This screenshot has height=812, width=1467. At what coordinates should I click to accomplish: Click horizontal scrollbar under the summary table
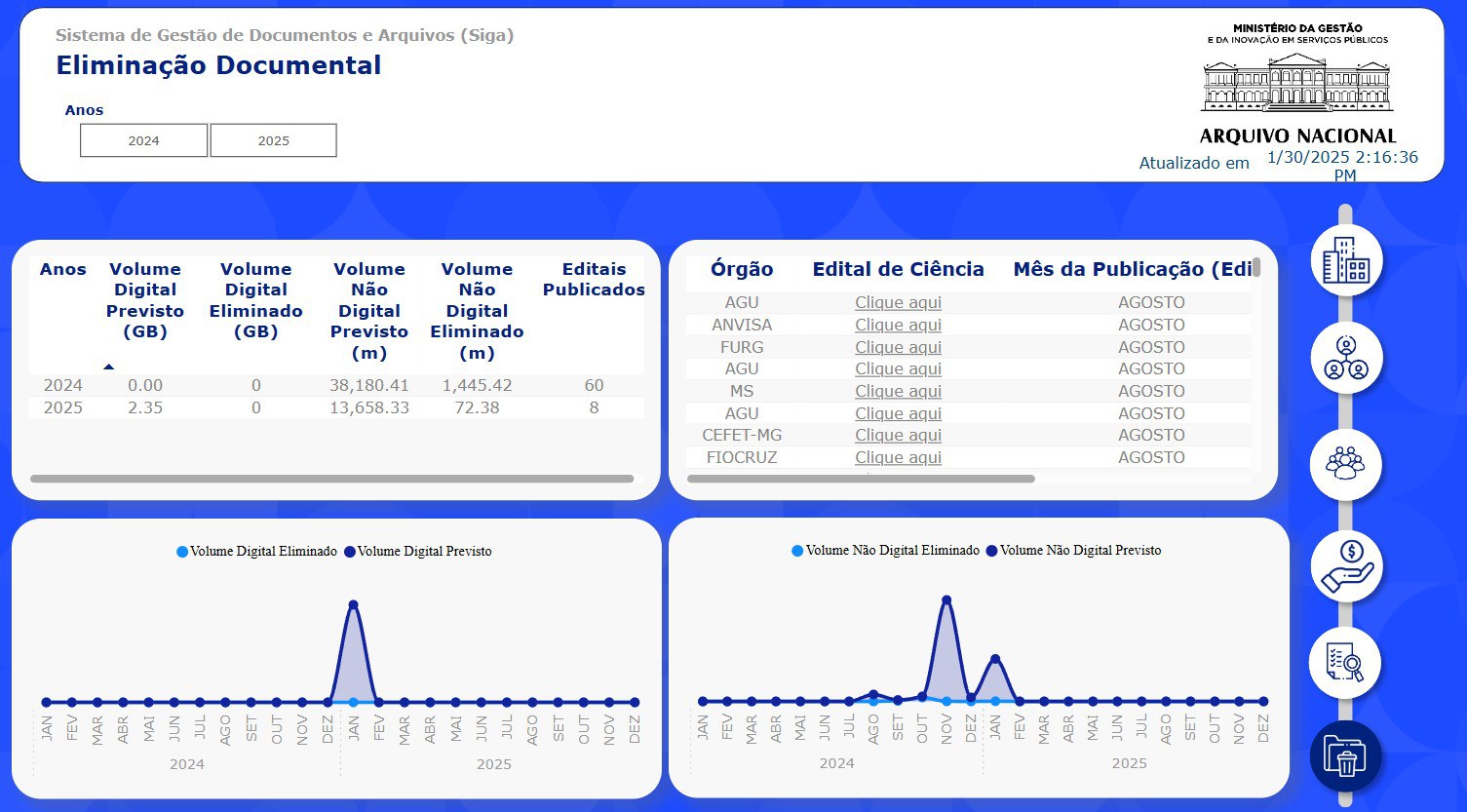click(331, 479)
